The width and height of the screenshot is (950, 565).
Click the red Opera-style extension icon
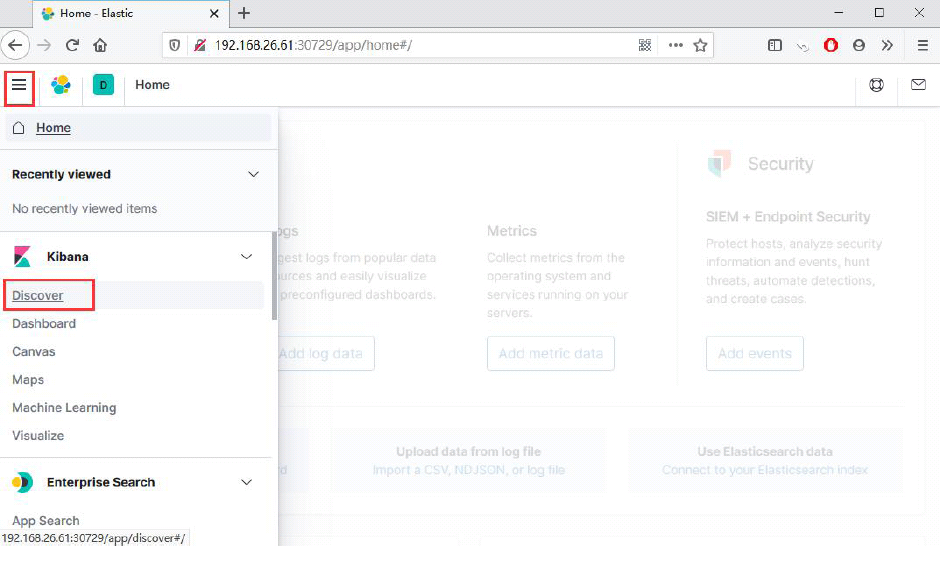(x=831, y=45)
